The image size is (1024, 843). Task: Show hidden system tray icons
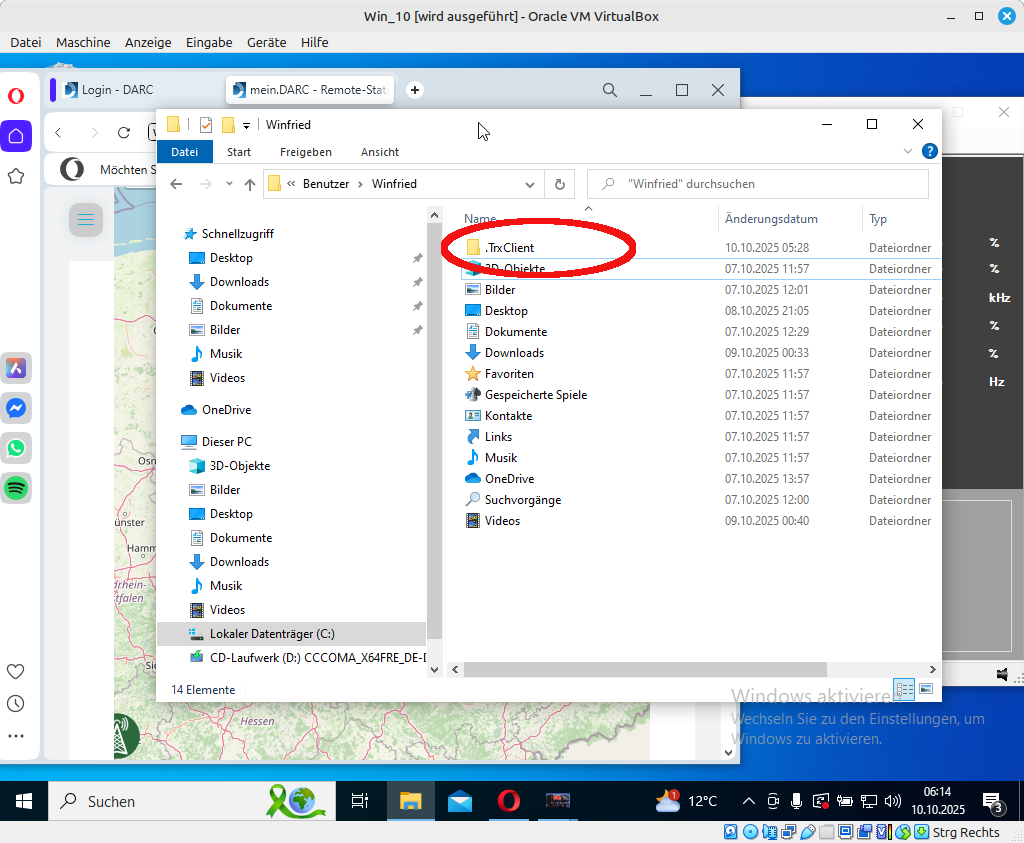click(x=748, y=801)
